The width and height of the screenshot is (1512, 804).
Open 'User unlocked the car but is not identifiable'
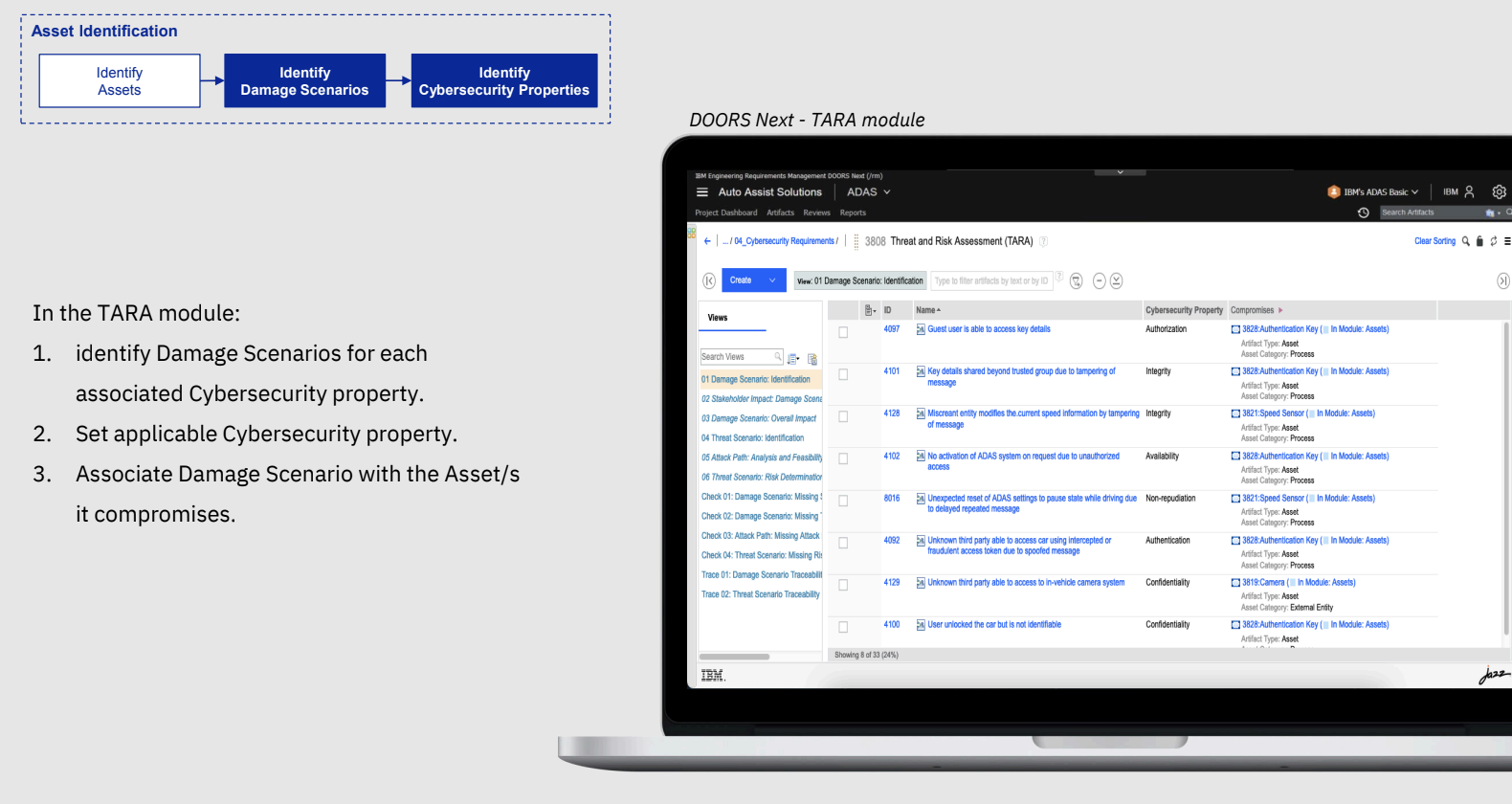(x=994, y=625)
